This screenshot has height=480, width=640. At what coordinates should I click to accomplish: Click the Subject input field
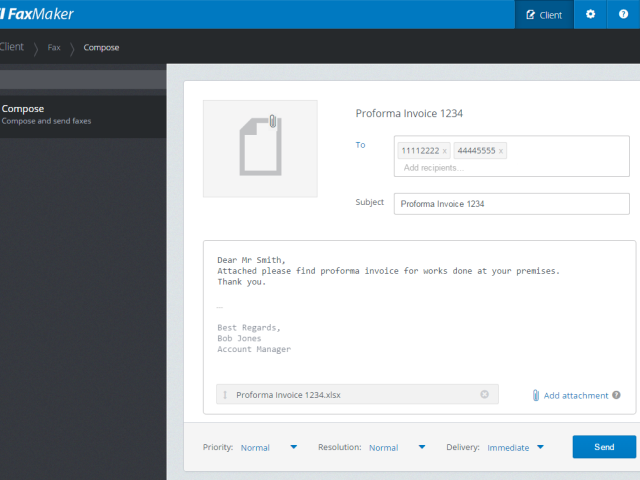coord(511,204)
